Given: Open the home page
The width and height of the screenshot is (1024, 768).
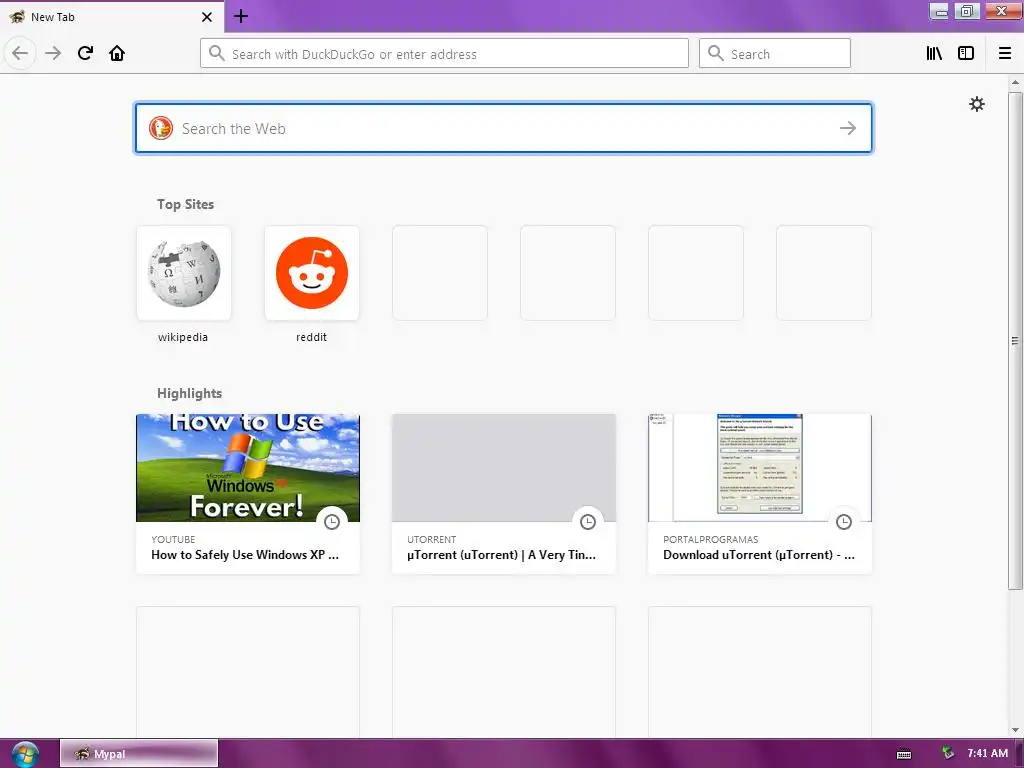Looking at the screenshot, I should [117, 53].
